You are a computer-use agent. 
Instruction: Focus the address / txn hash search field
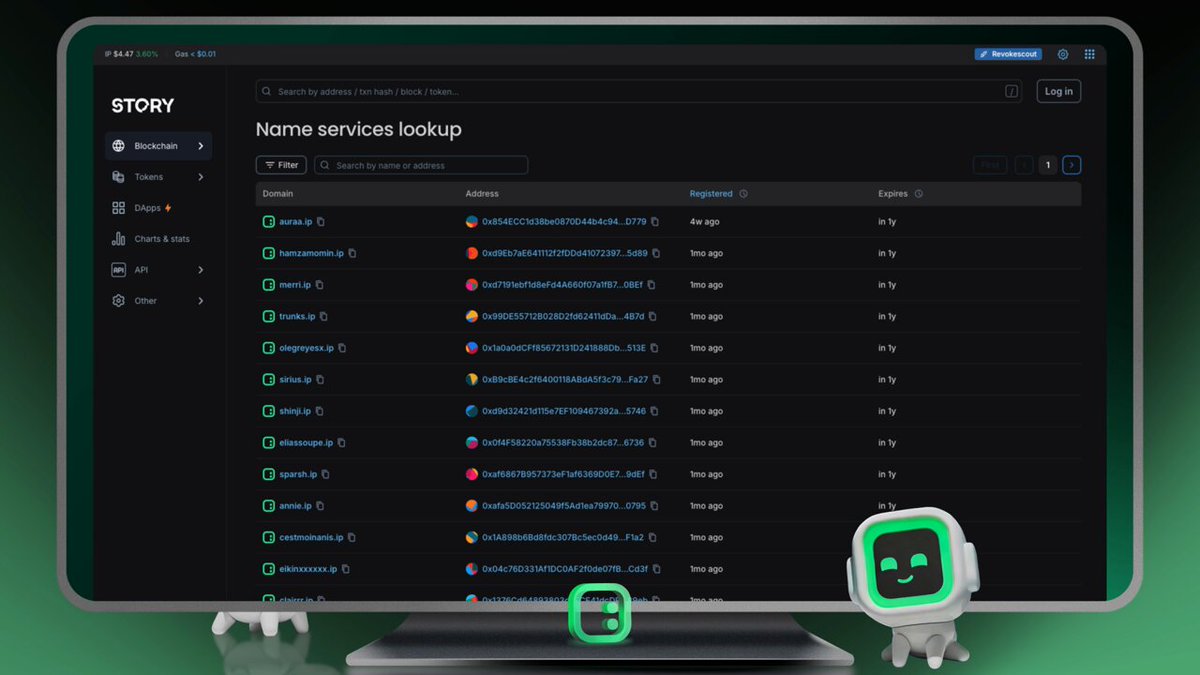(640, 91)
